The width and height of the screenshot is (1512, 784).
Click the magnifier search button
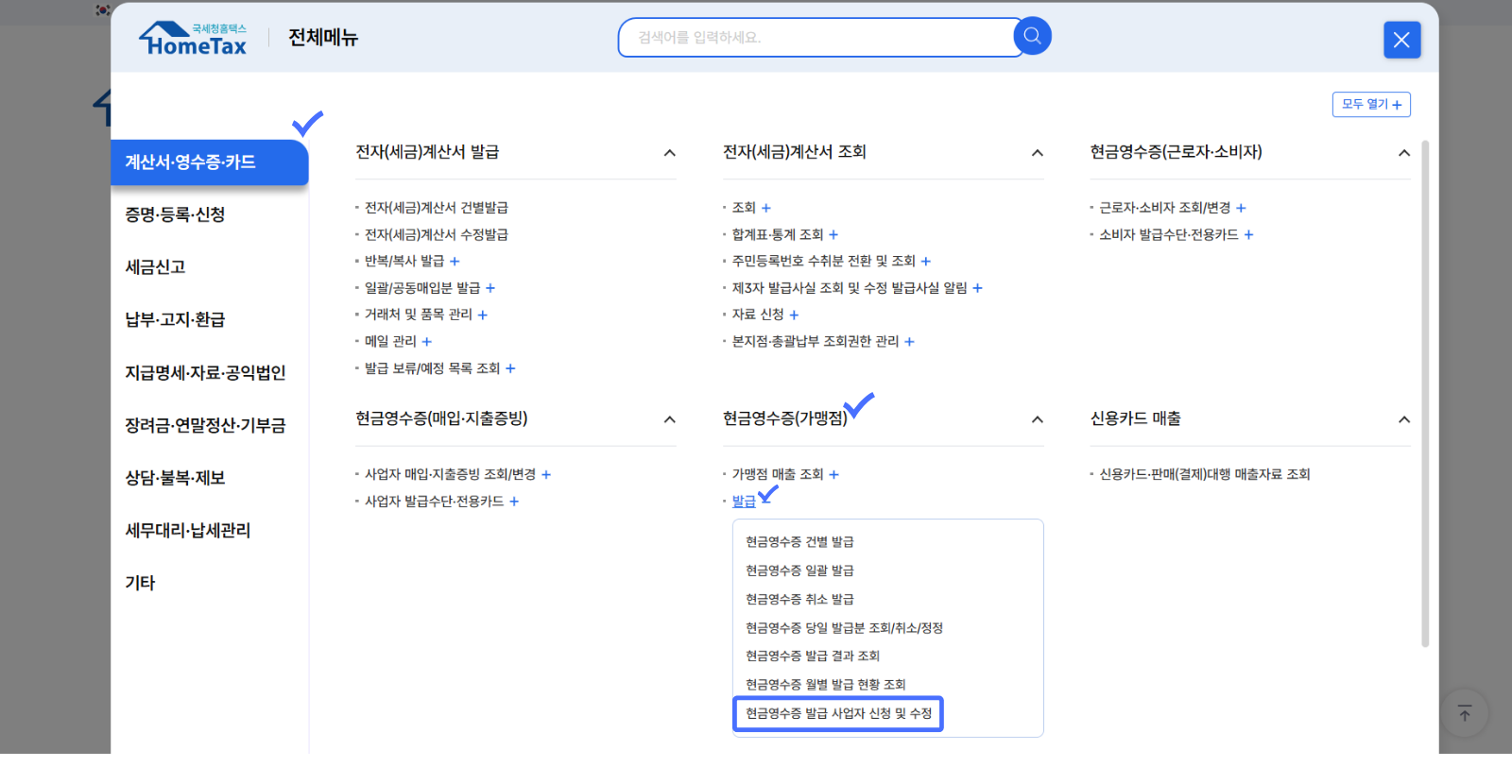click(x=1032, y=36)
